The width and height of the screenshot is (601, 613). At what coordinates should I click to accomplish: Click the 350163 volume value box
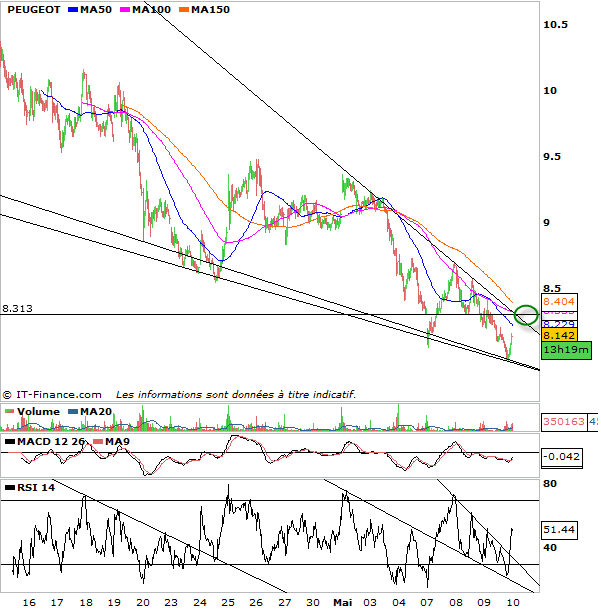[562, 423]
